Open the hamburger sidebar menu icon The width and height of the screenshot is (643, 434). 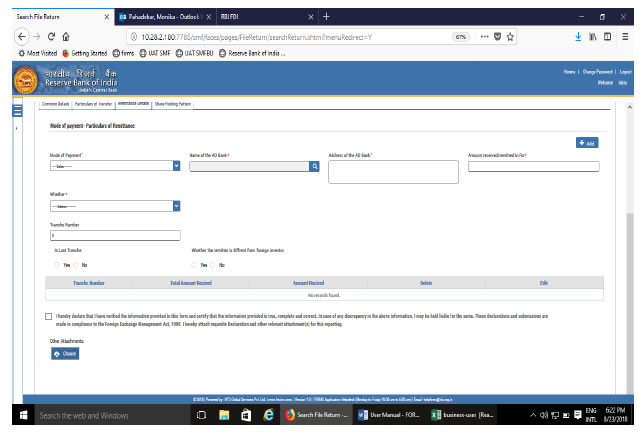[x=17, y=110]
